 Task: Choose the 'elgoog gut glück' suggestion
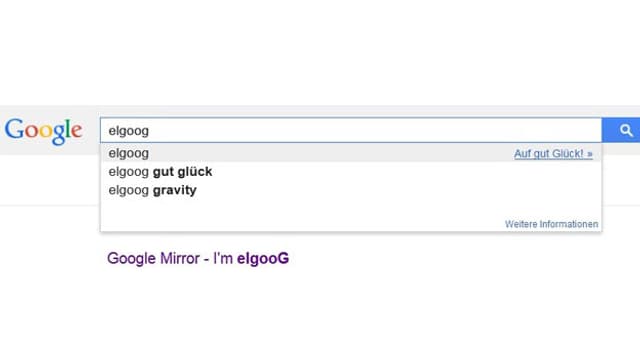click(x=351, y=171)
